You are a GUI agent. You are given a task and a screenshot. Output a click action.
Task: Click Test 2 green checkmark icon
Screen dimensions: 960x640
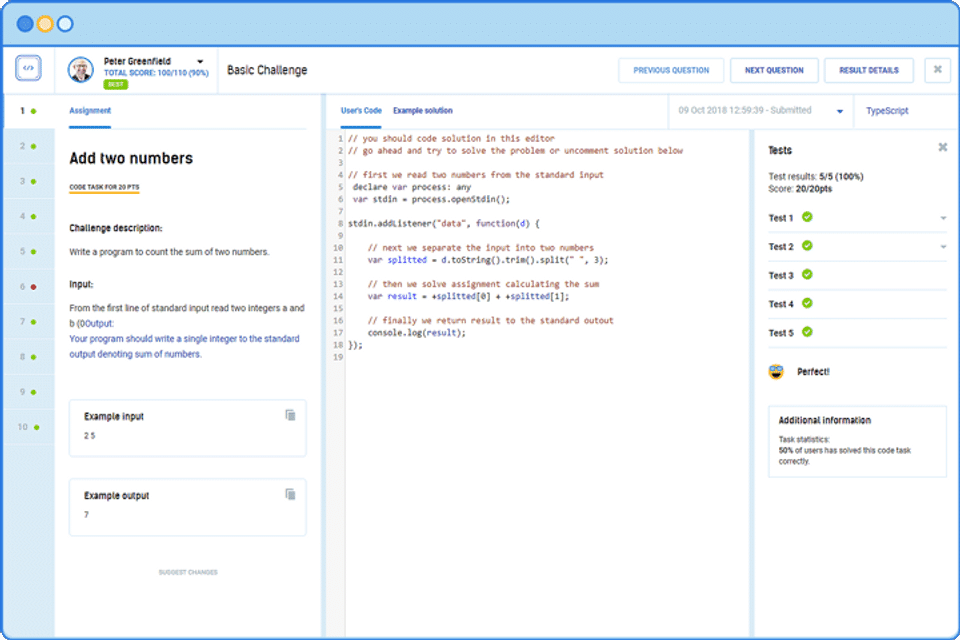(x=807, y=246)
